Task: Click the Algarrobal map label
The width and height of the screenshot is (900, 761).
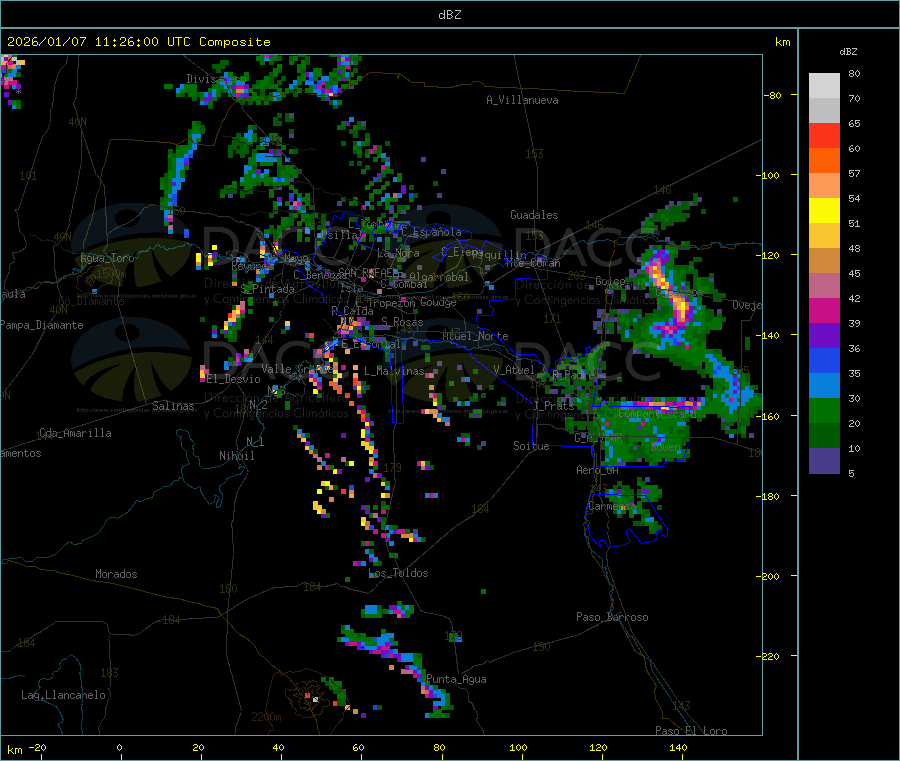Action: pos(439,277)
